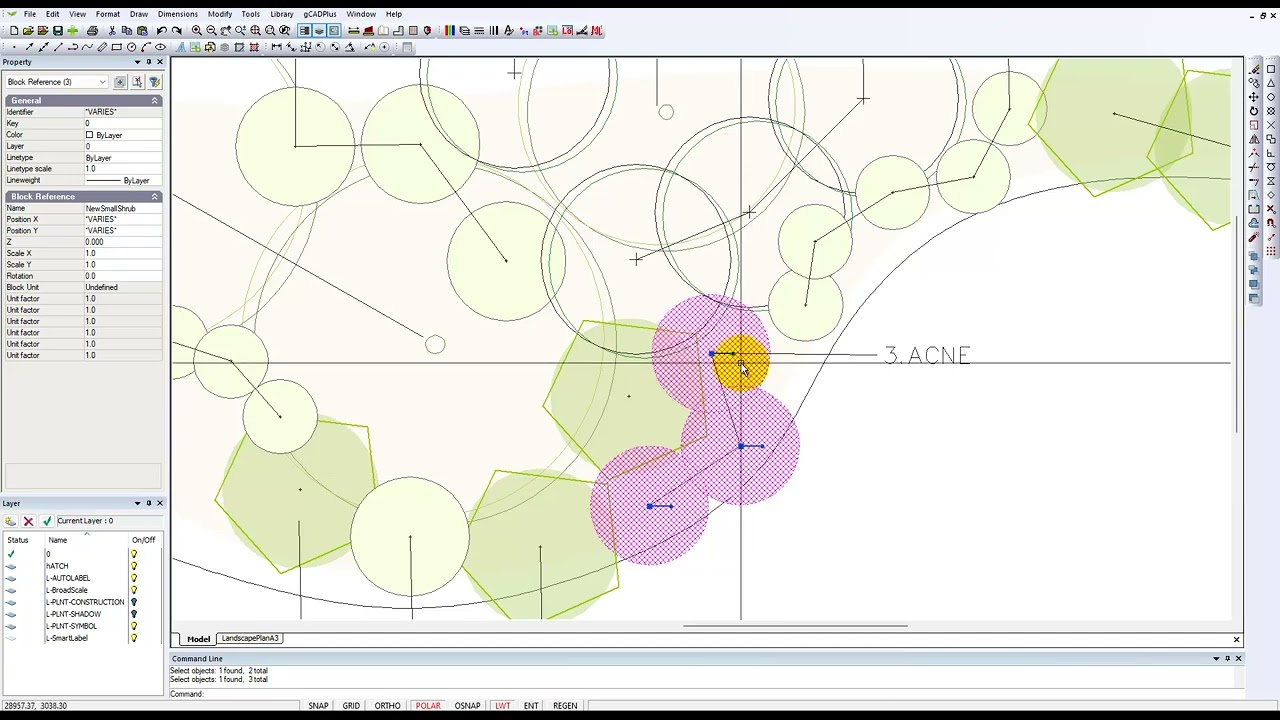This screenshot has height=720, width=1280.
Task: Click the Print icon in toolbar
Action: click(x=92, y=31)
